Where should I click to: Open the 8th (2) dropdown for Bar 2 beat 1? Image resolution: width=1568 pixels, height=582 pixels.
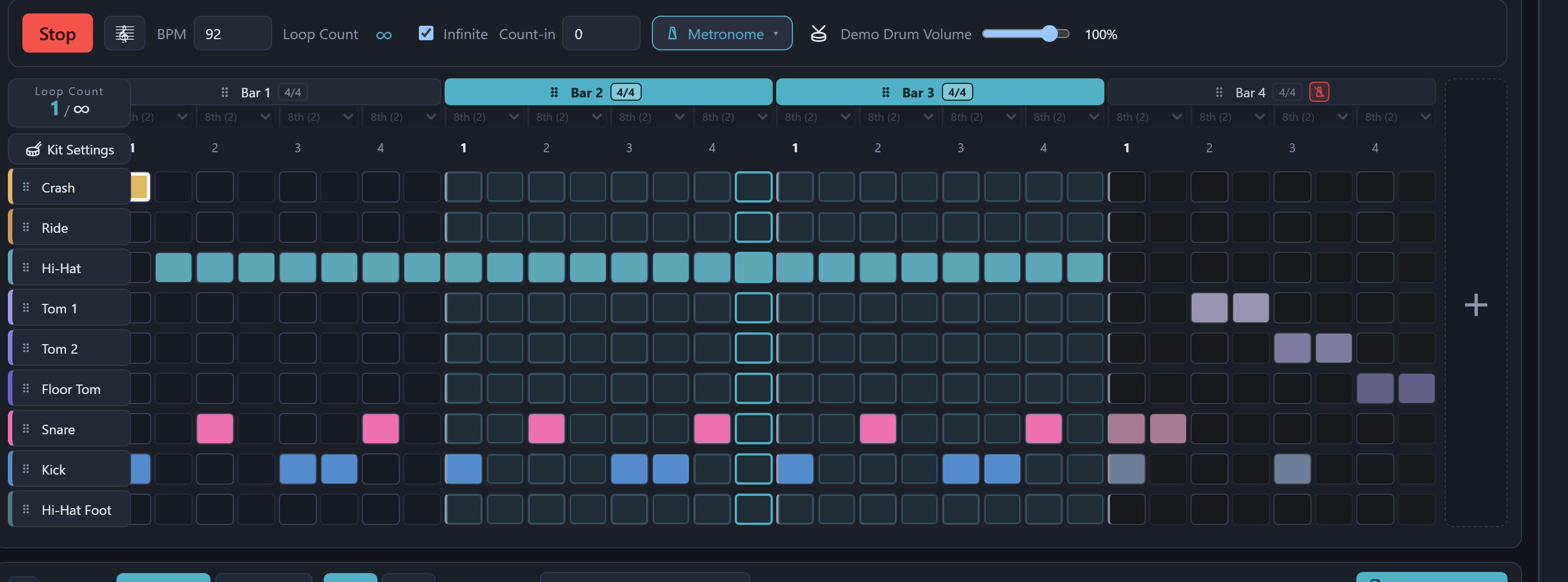click(x=486, y=117)
